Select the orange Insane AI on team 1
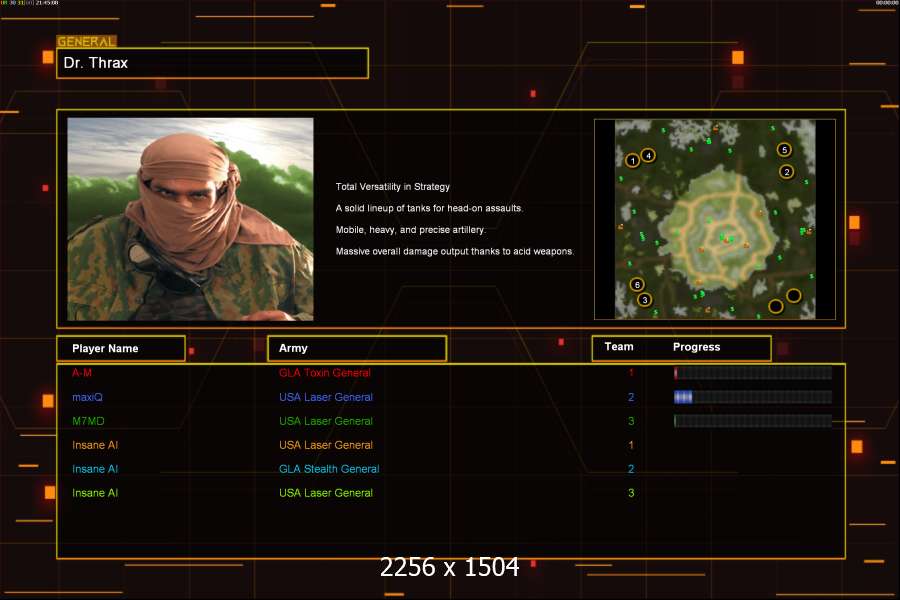900x600 pixels. [x=95, y=445]
